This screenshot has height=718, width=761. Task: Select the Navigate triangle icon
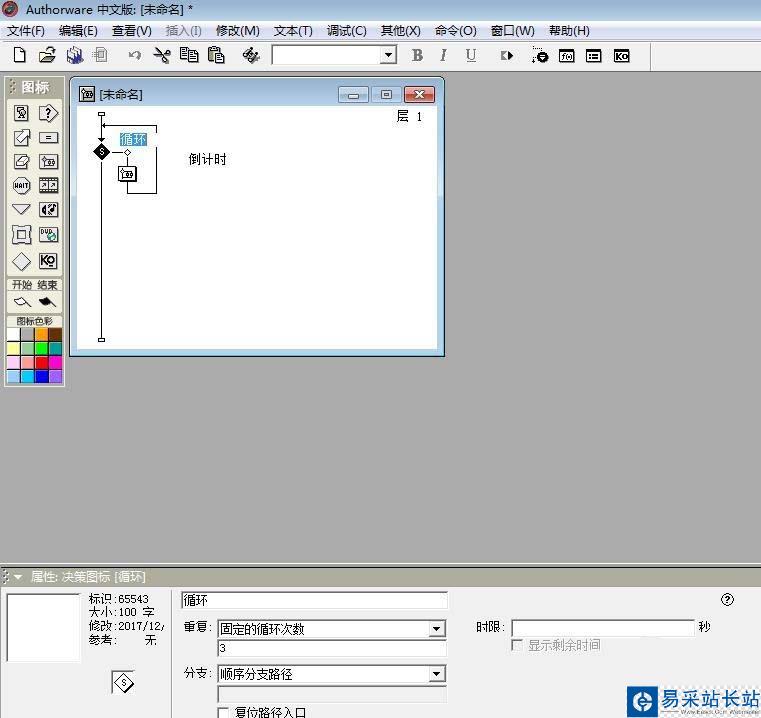coord(21,209)
